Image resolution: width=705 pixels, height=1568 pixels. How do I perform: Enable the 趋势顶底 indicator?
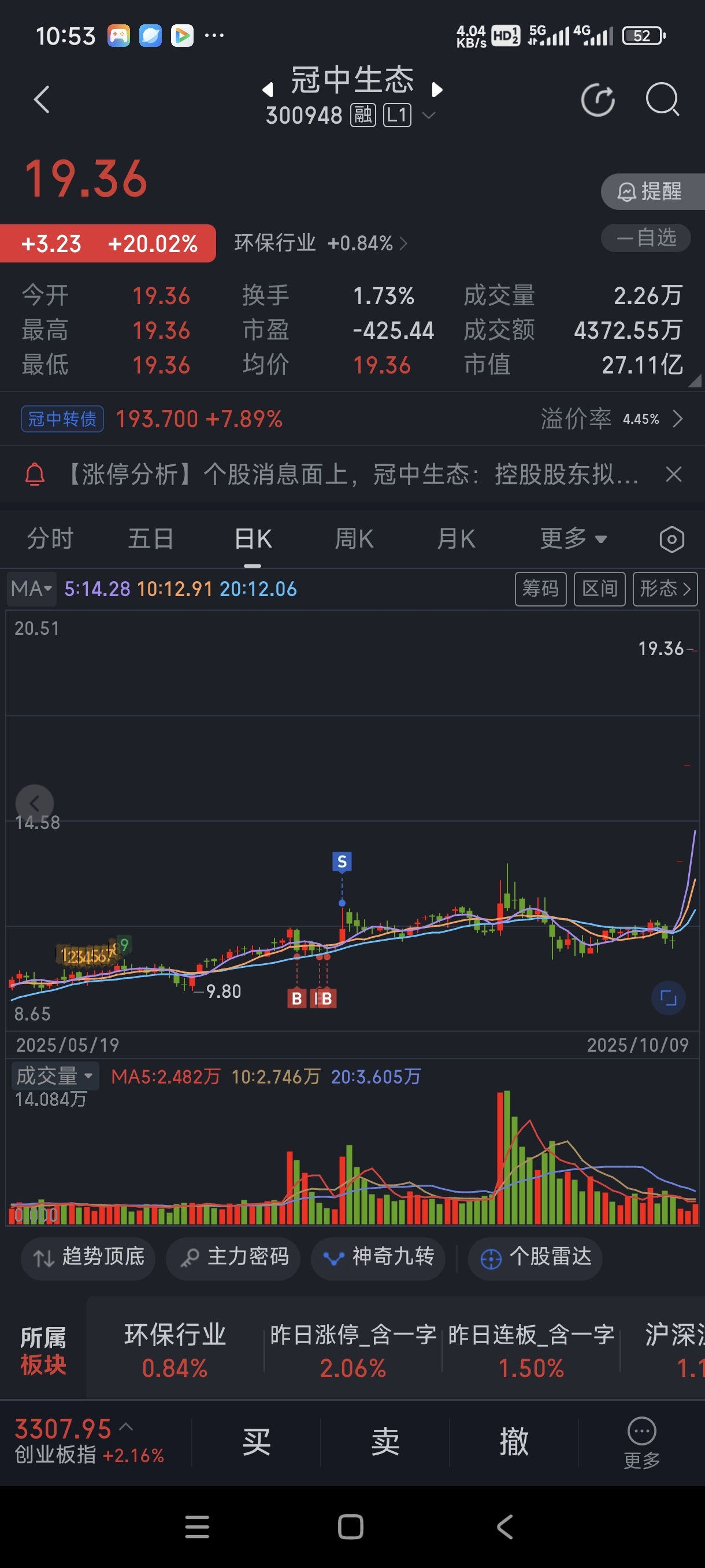(88, 1258)
